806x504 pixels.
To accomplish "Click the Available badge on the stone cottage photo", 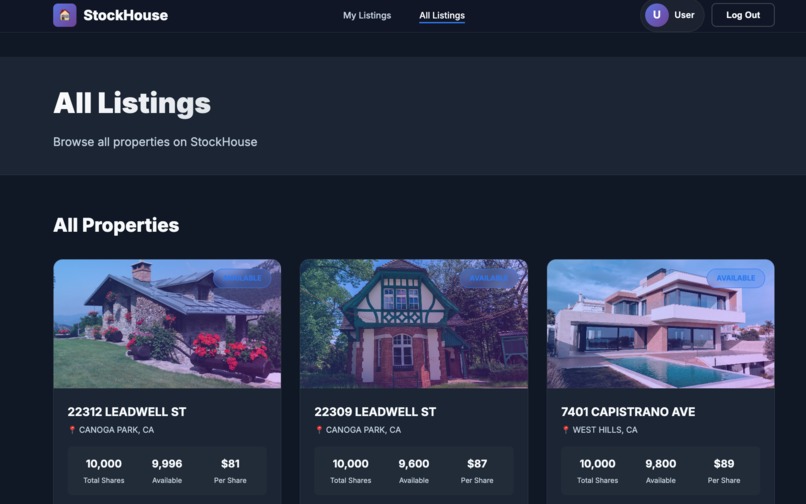I will tap(242, 278).
